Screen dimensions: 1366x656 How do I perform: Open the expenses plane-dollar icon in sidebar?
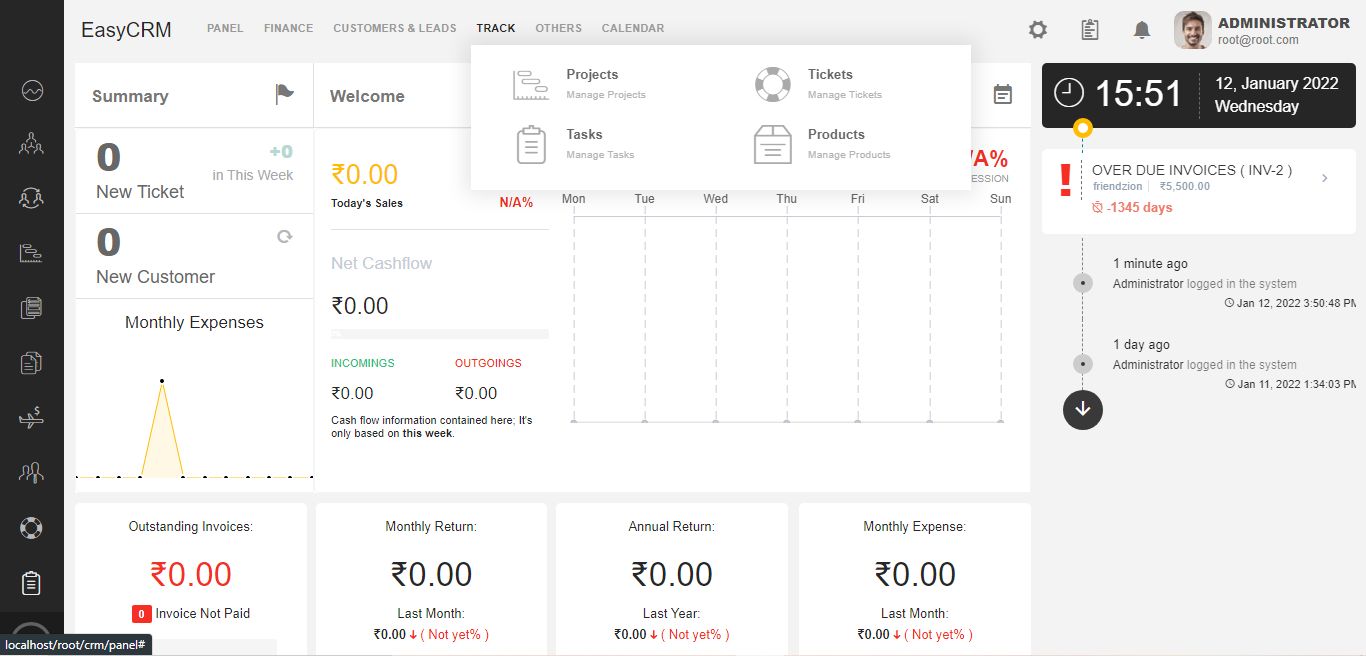[x=32, y=418]
